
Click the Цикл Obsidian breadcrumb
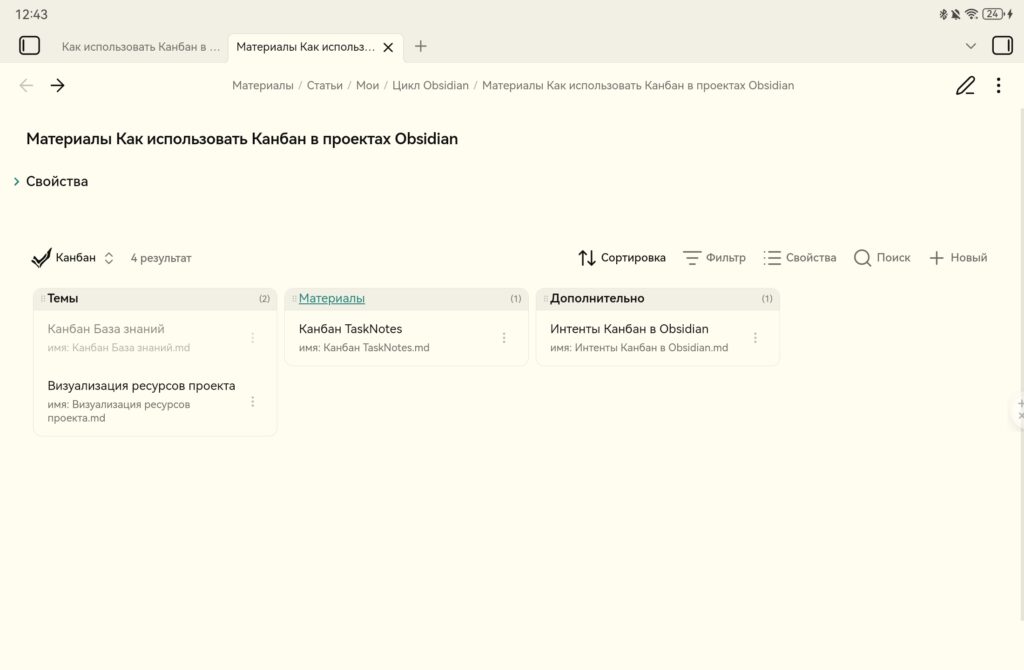(430, 86)
